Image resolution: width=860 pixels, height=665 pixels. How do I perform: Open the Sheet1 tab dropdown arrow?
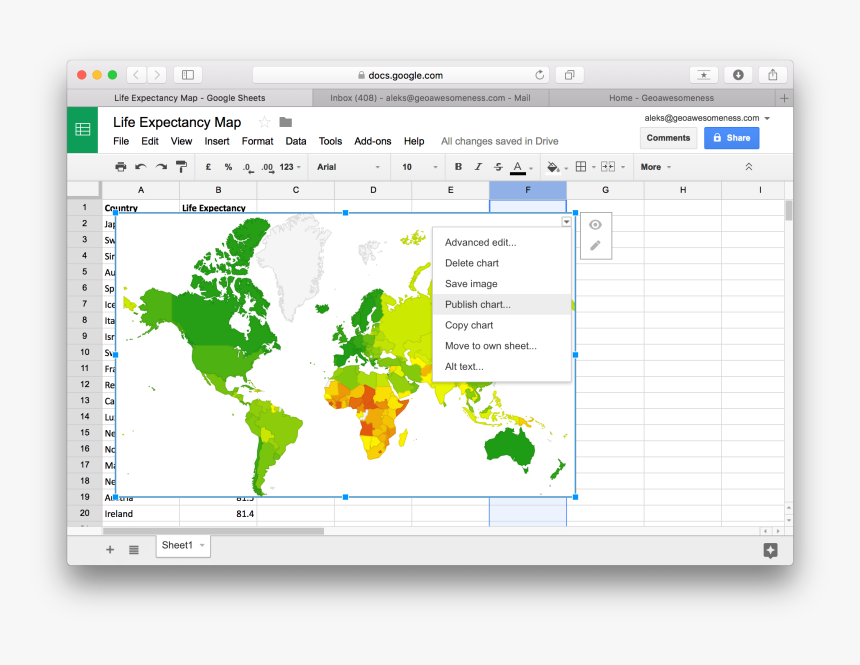[x=202, y=545]
